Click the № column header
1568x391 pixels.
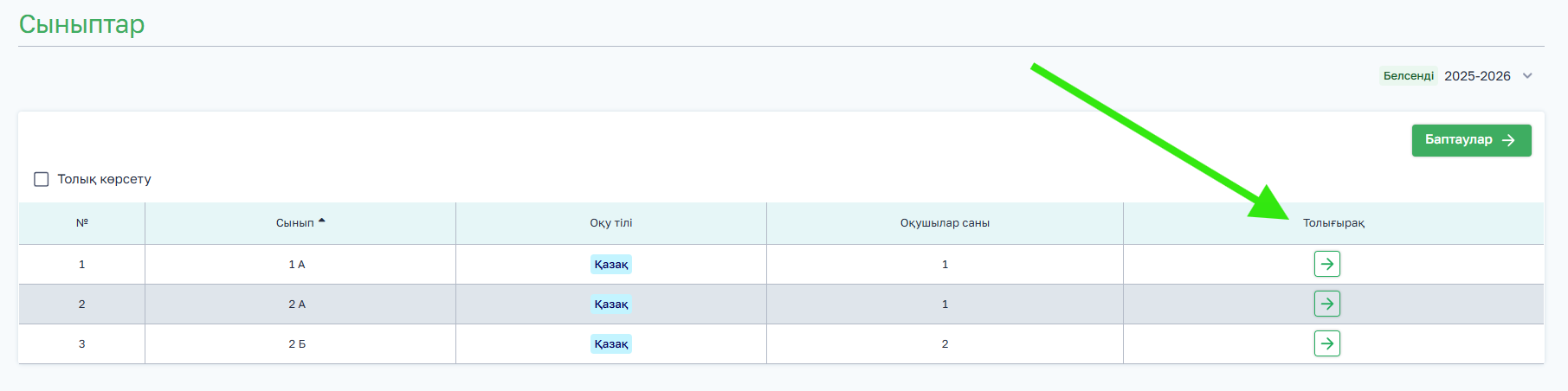click(x=82, y=223)
